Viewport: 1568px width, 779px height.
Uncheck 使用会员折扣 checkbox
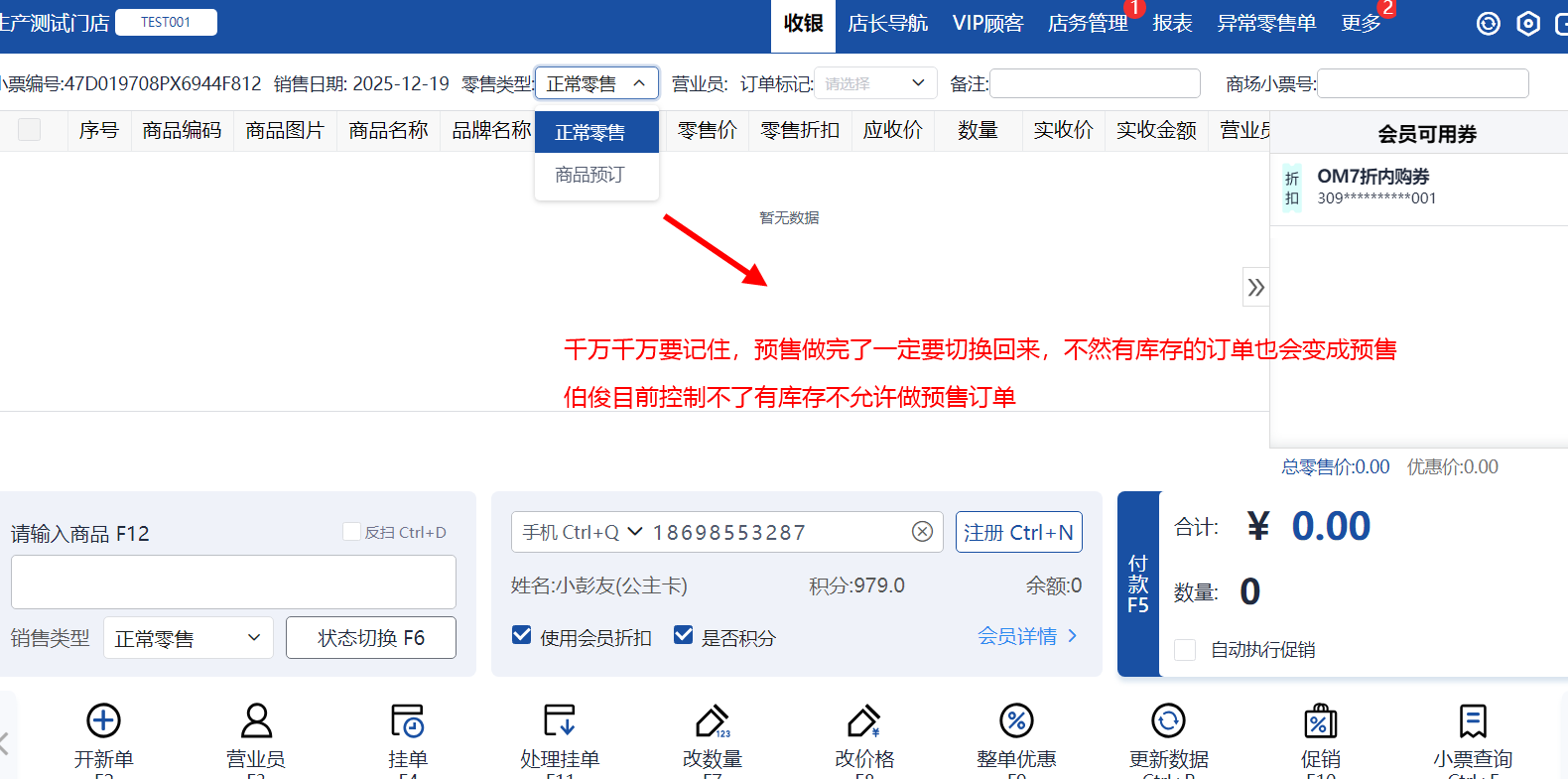[522, 635]
